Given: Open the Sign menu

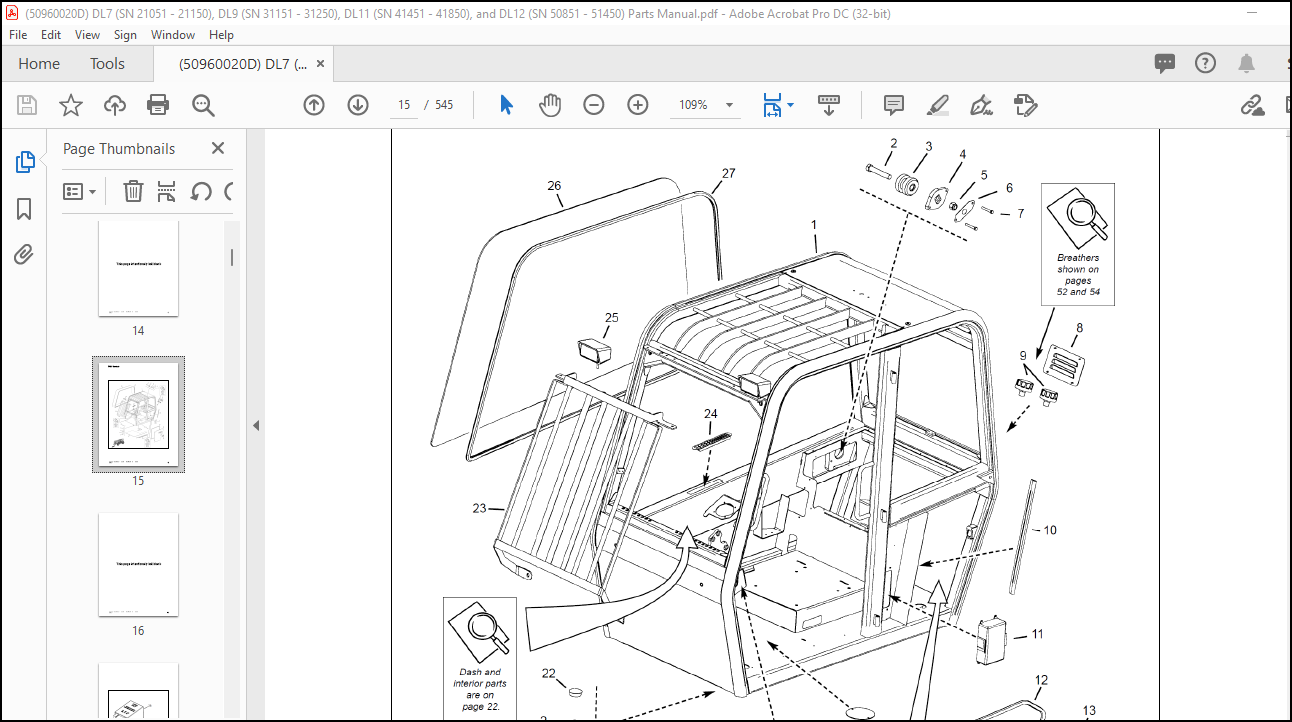Looking at the screenshot, I should [125, 34].
